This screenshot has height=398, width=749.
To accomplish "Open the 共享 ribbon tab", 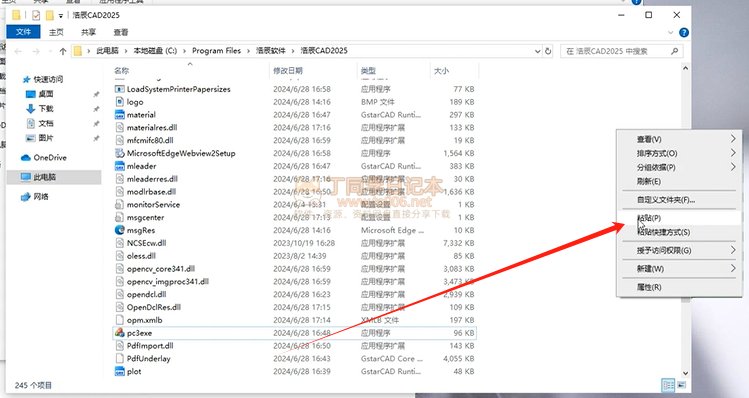I will [88, 32].
